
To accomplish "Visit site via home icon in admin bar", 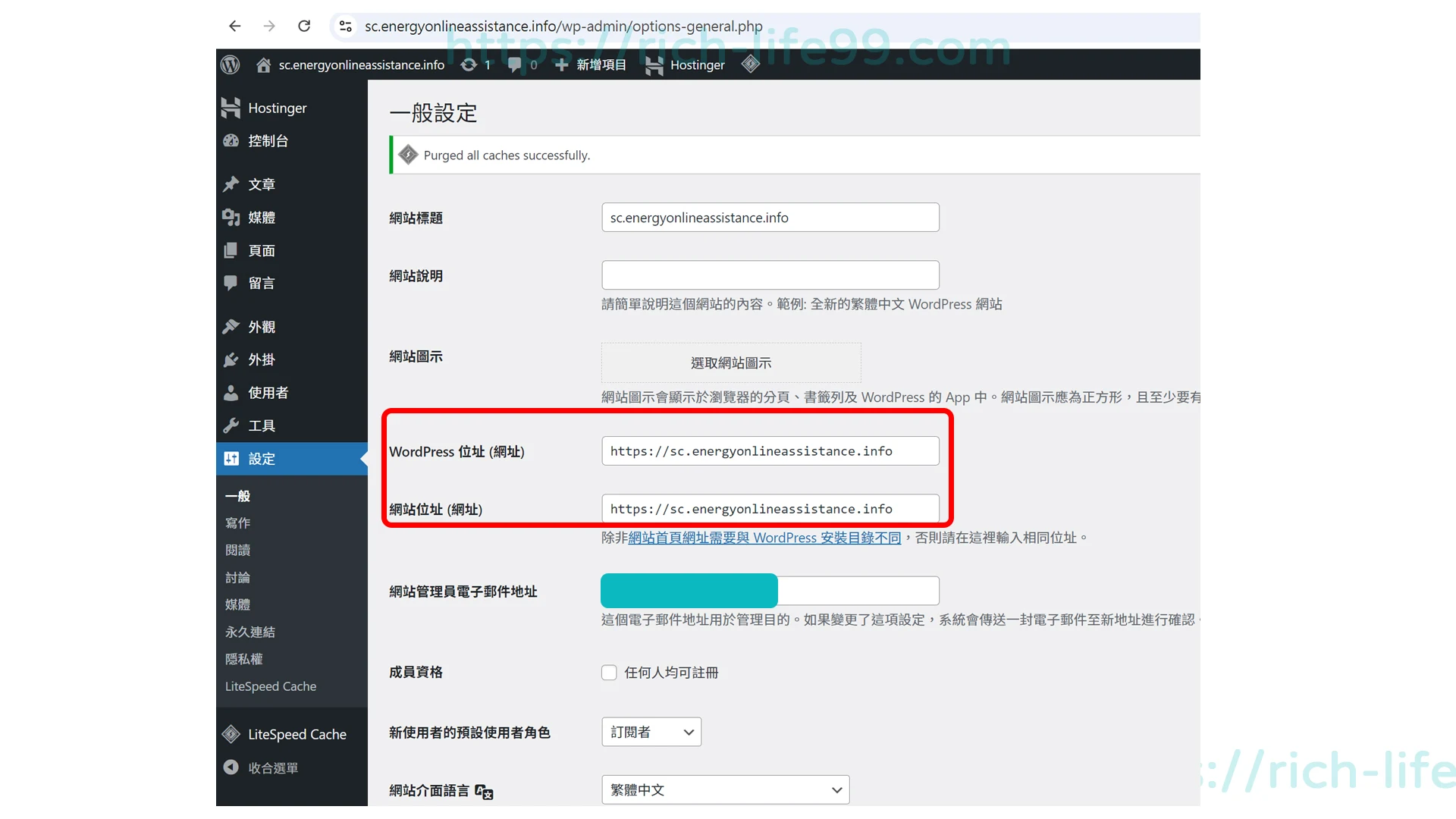I will (x=263, y=65).
